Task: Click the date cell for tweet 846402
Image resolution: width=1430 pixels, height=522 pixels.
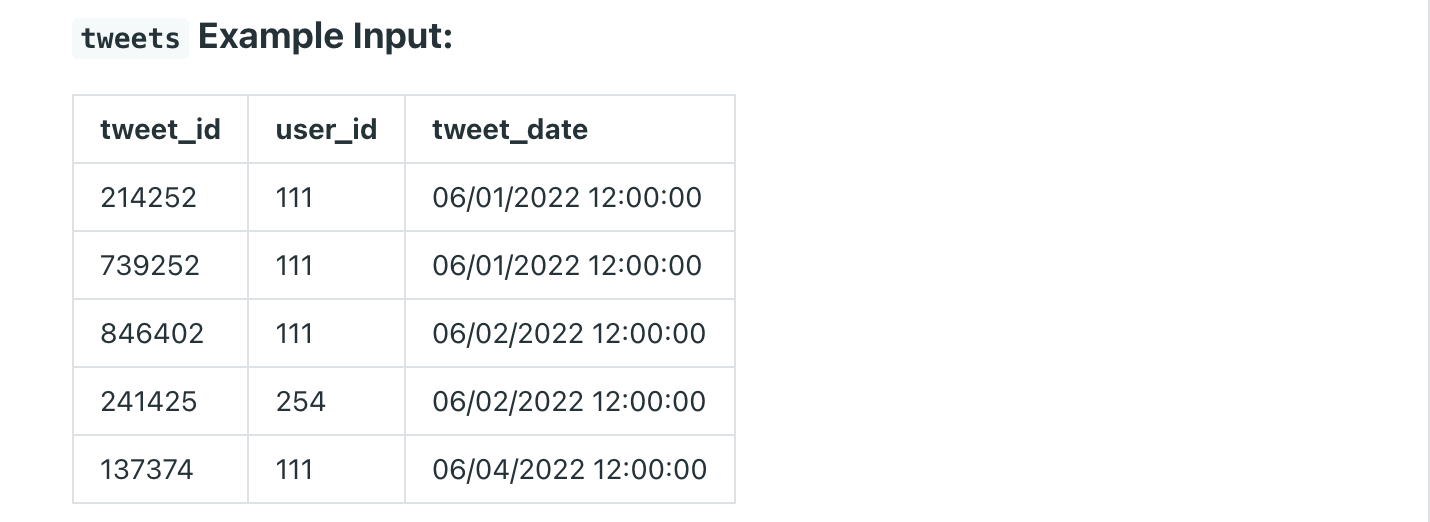Action: [x=569, y=333]
